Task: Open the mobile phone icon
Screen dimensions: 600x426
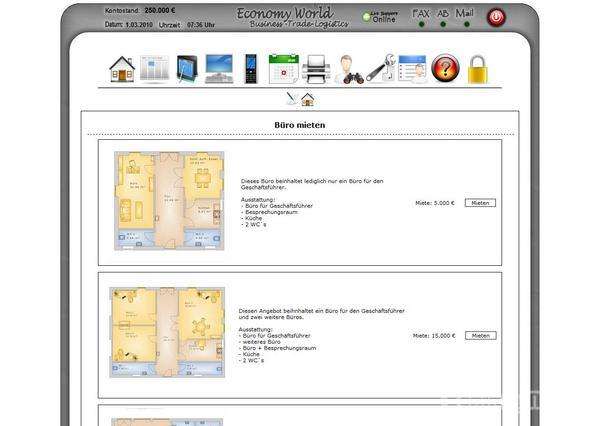Action: point(252,70)
